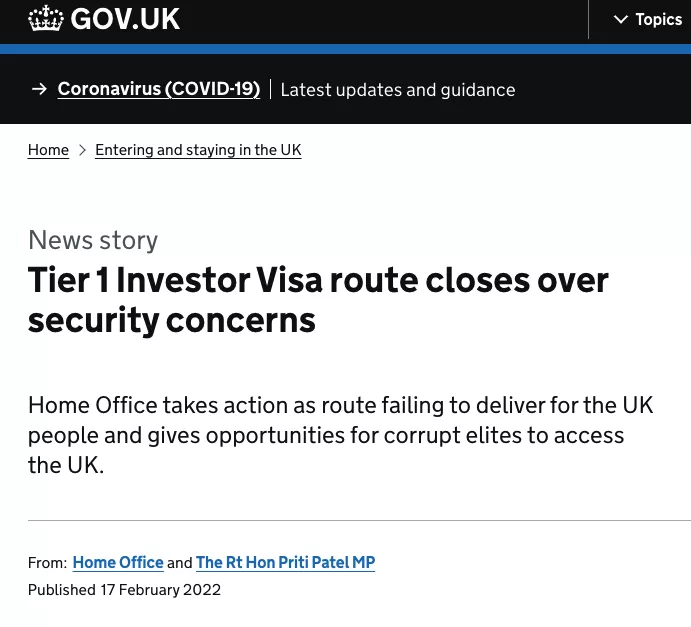The height and width of the screenshot is (627, 691).
Task: Click the GOV.UK crown logo icon
Action: point(45,19)
